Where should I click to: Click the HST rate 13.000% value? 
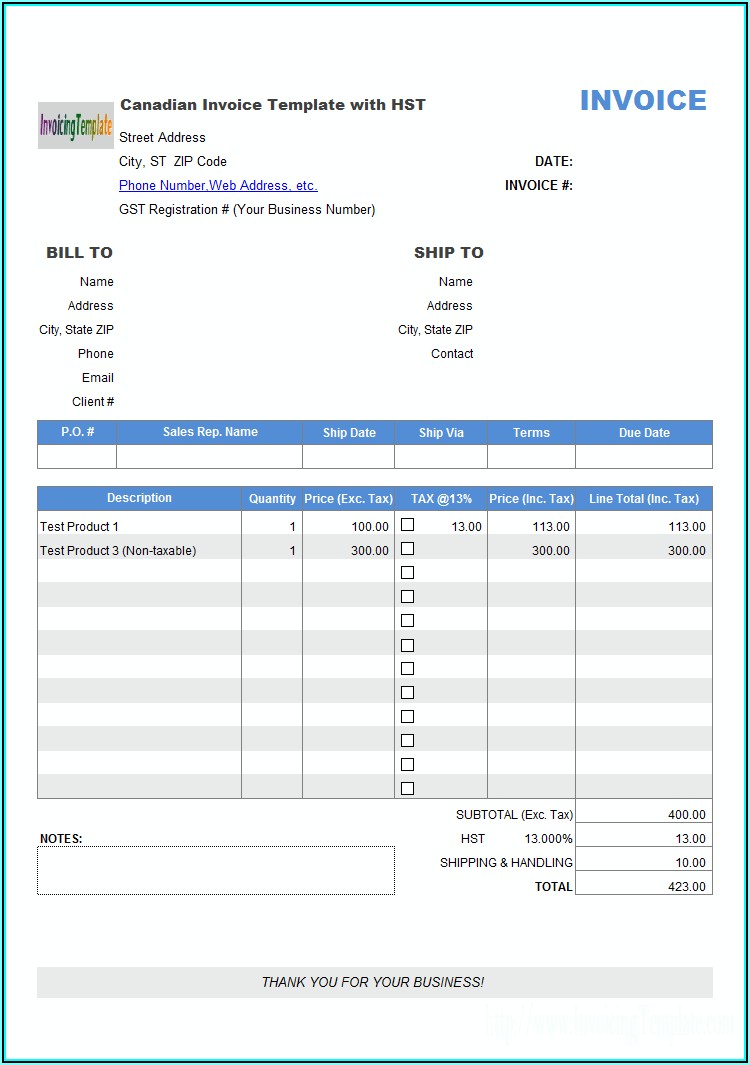tap(548, 839)
